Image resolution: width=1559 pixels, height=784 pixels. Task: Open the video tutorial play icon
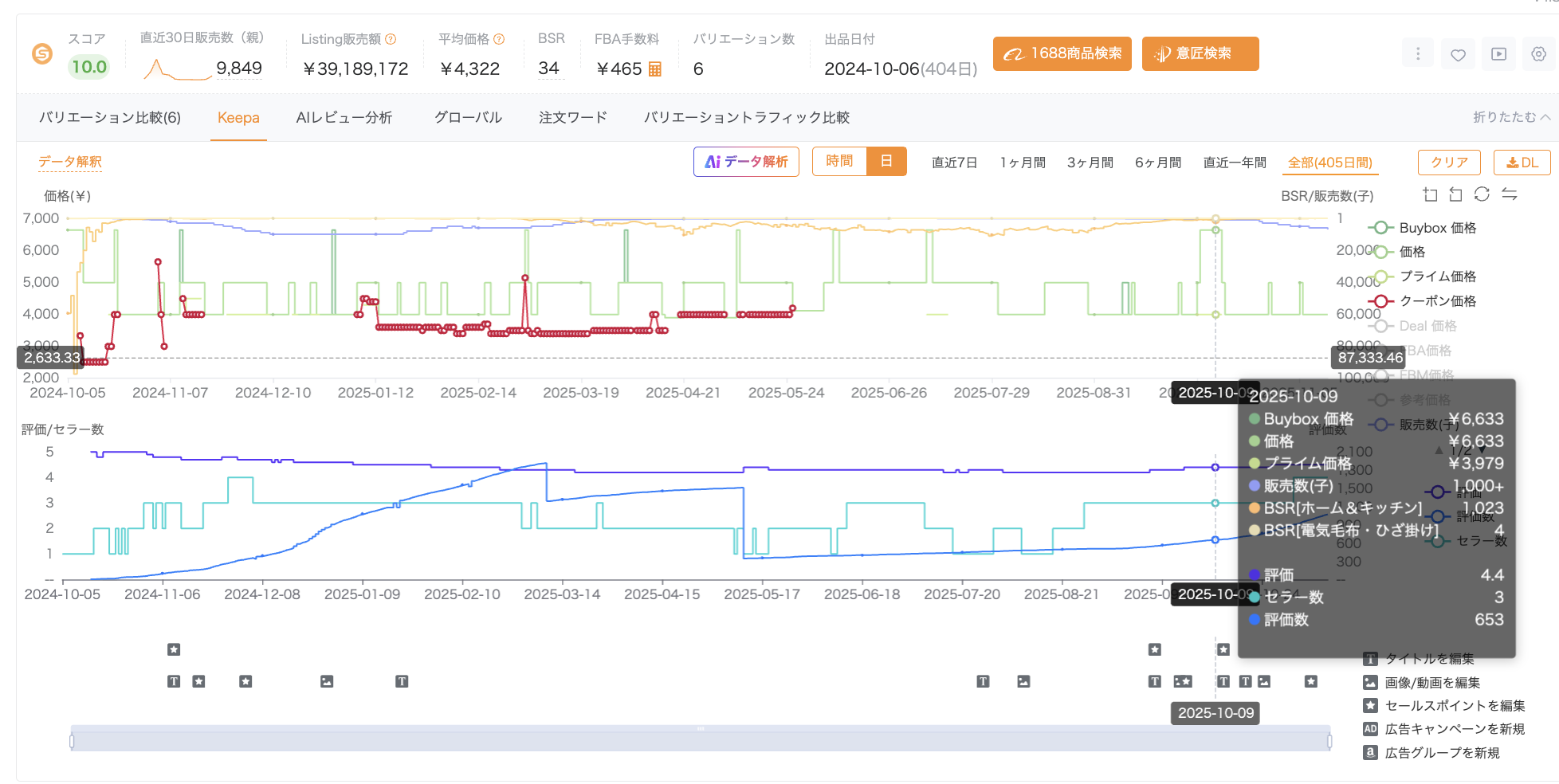point(1498,54)
